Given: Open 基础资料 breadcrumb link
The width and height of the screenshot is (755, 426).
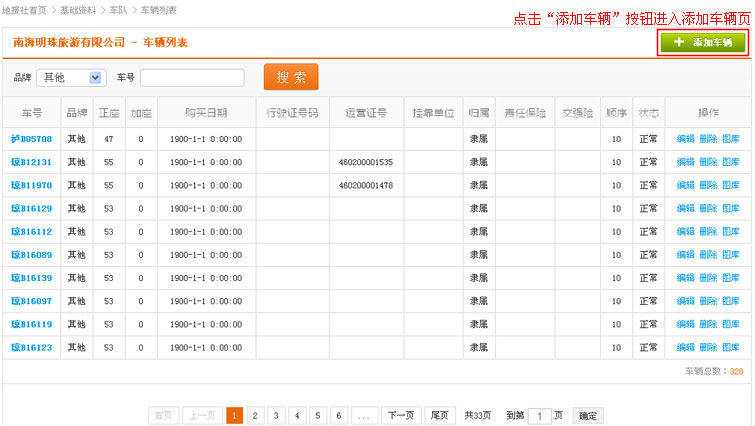Looking at the screenshot, I should (79, 9).
